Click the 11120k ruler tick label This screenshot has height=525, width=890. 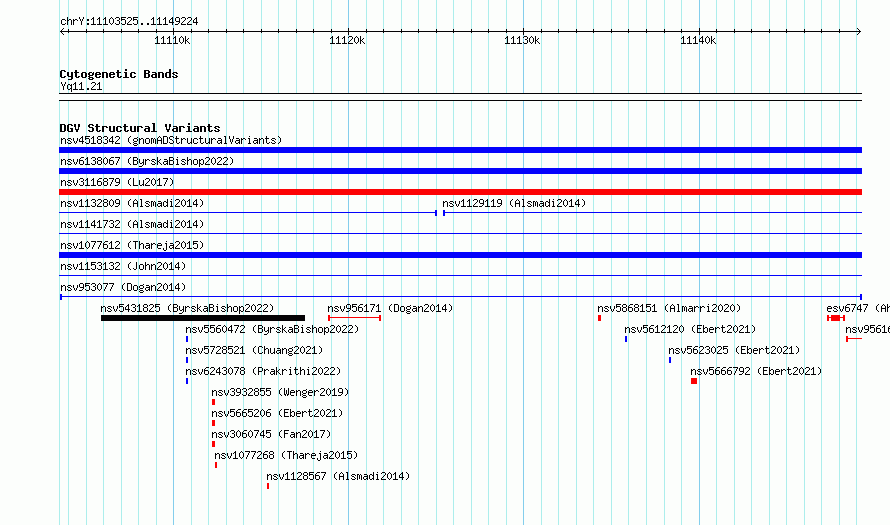pyautogui.click(x=347, y=40)
